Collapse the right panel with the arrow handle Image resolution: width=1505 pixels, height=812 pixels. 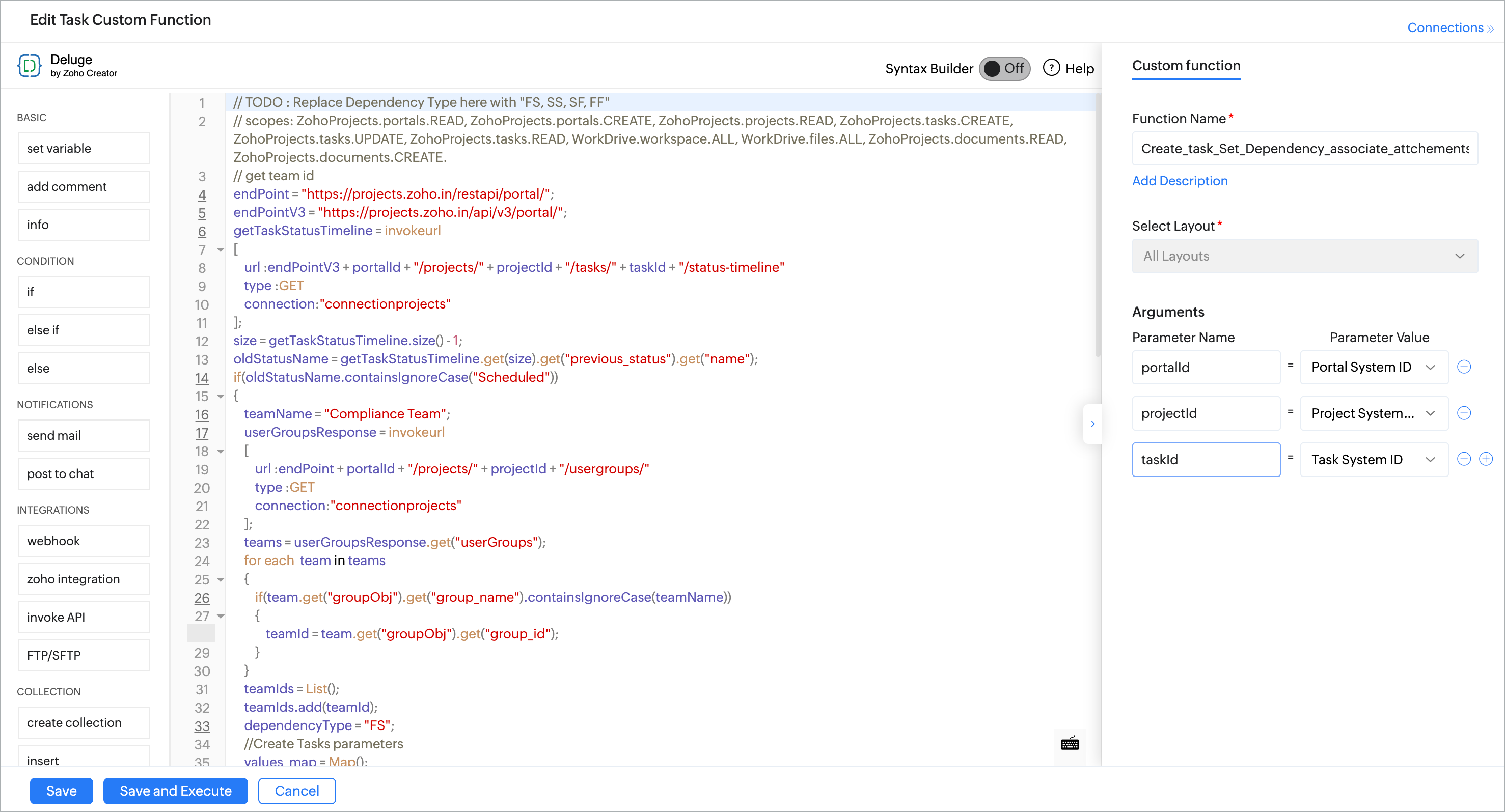[x=1092, y=424]
